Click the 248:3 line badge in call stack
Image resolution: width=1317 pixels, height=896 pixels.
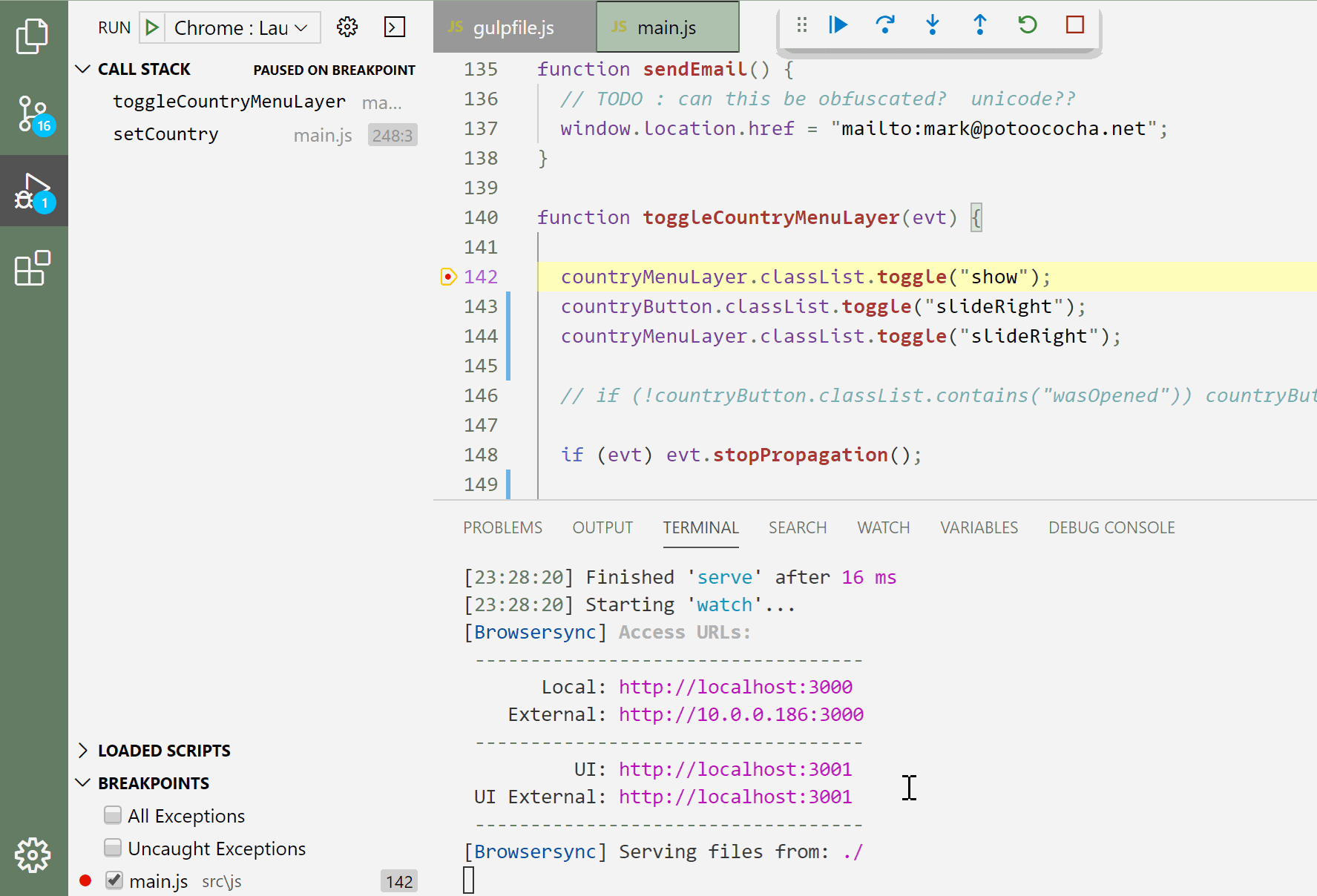393,135
